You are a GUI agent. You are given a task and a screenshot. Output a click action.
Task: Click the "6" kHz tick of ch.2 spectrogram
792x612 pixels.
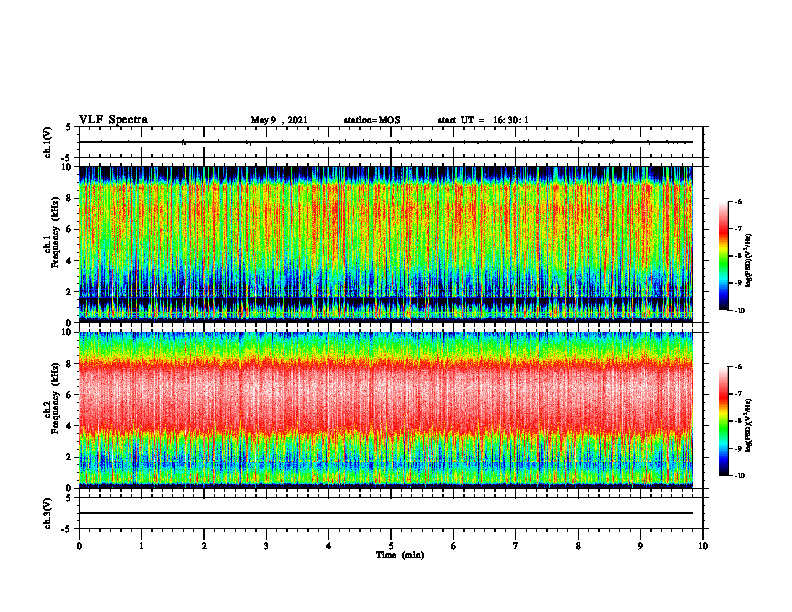pos(69,395)
